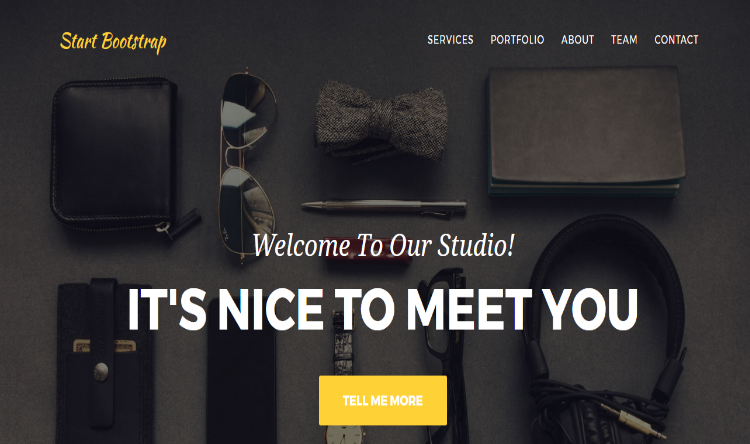Click the headphone audio jack plug
The width and height of the screenshot is (750, 444).
[x=635, y=422]
